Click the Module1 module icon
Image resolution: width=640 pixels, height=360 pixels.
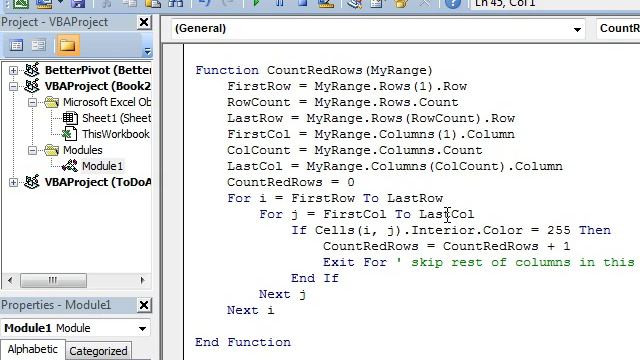pos(69,166)
